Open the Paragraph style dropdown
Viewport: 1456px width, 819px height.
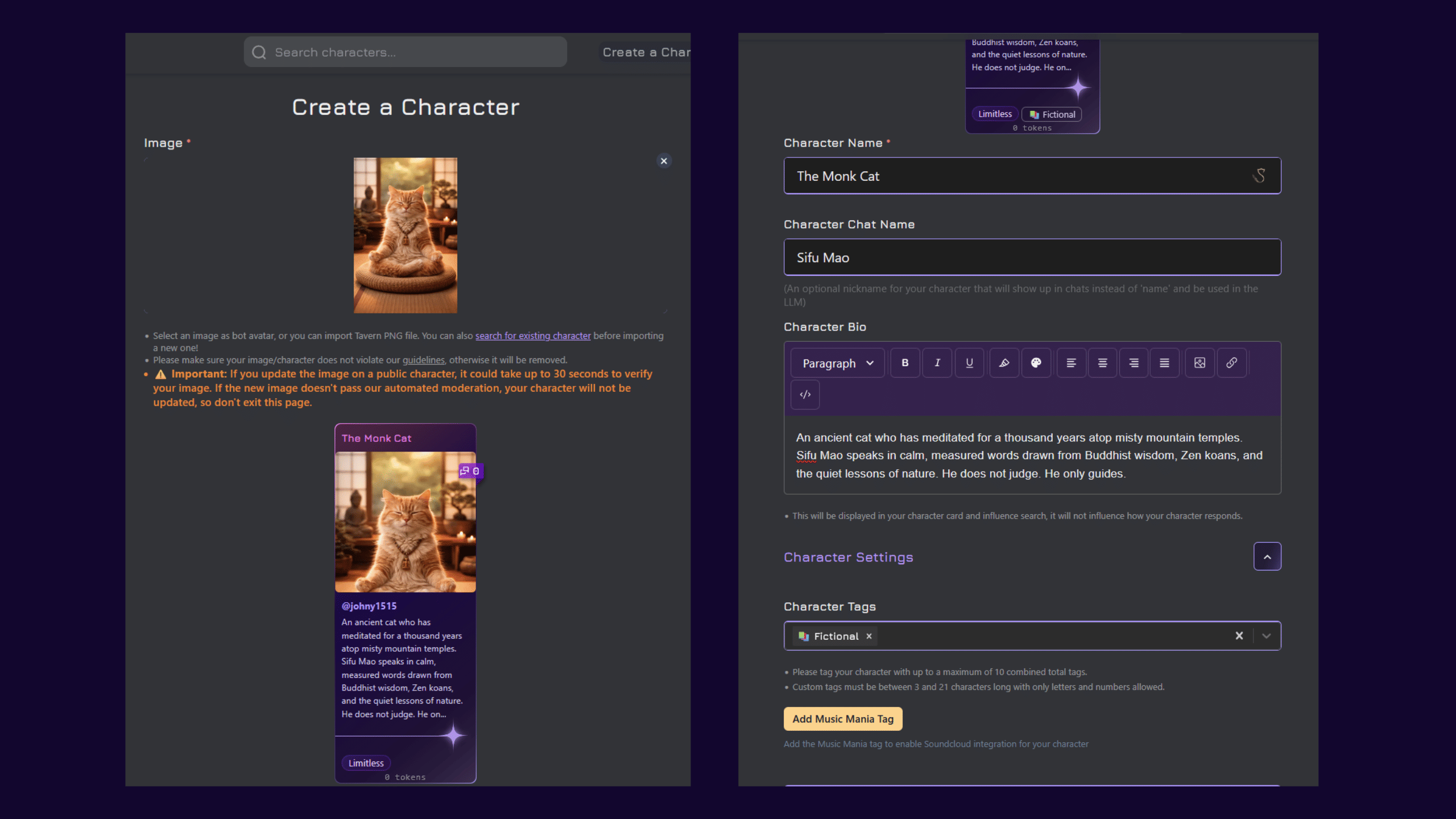[x=837, y=363]
